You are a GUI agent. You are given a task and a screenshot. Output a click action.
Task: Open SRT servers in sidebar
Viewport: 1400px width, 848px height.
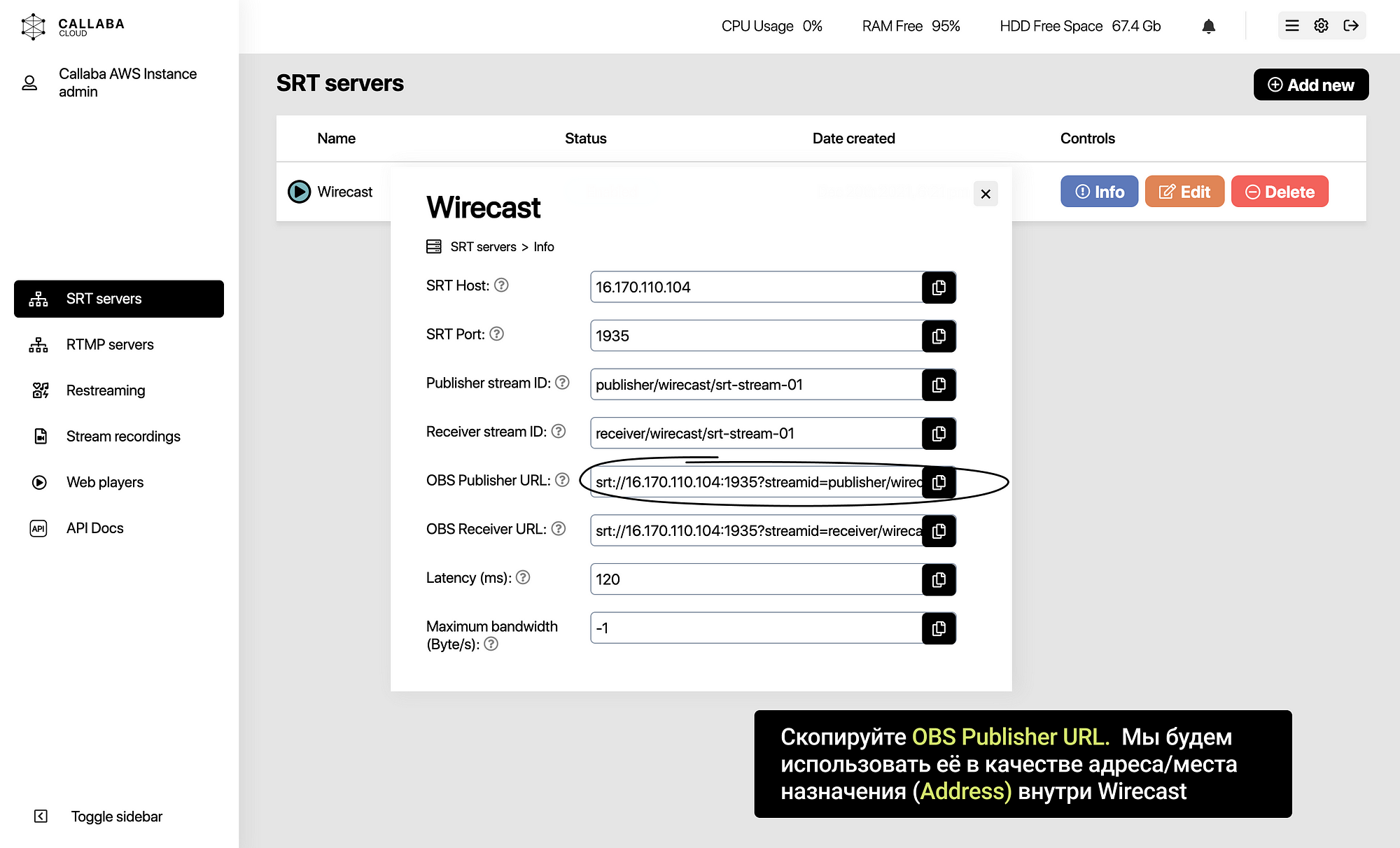click(119, 299)
